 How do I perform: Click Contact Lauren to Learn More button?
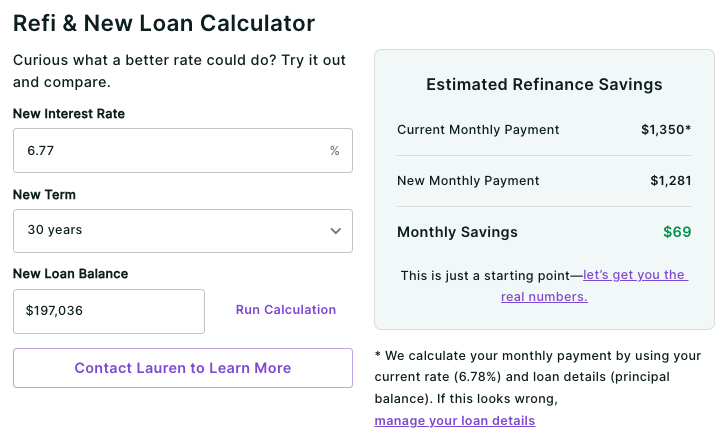[183, 368]
